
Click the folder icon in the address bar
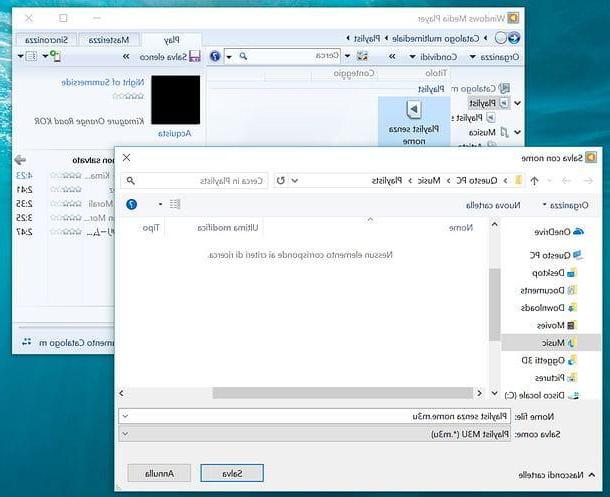pyautogui.click(x=518, y=181)
